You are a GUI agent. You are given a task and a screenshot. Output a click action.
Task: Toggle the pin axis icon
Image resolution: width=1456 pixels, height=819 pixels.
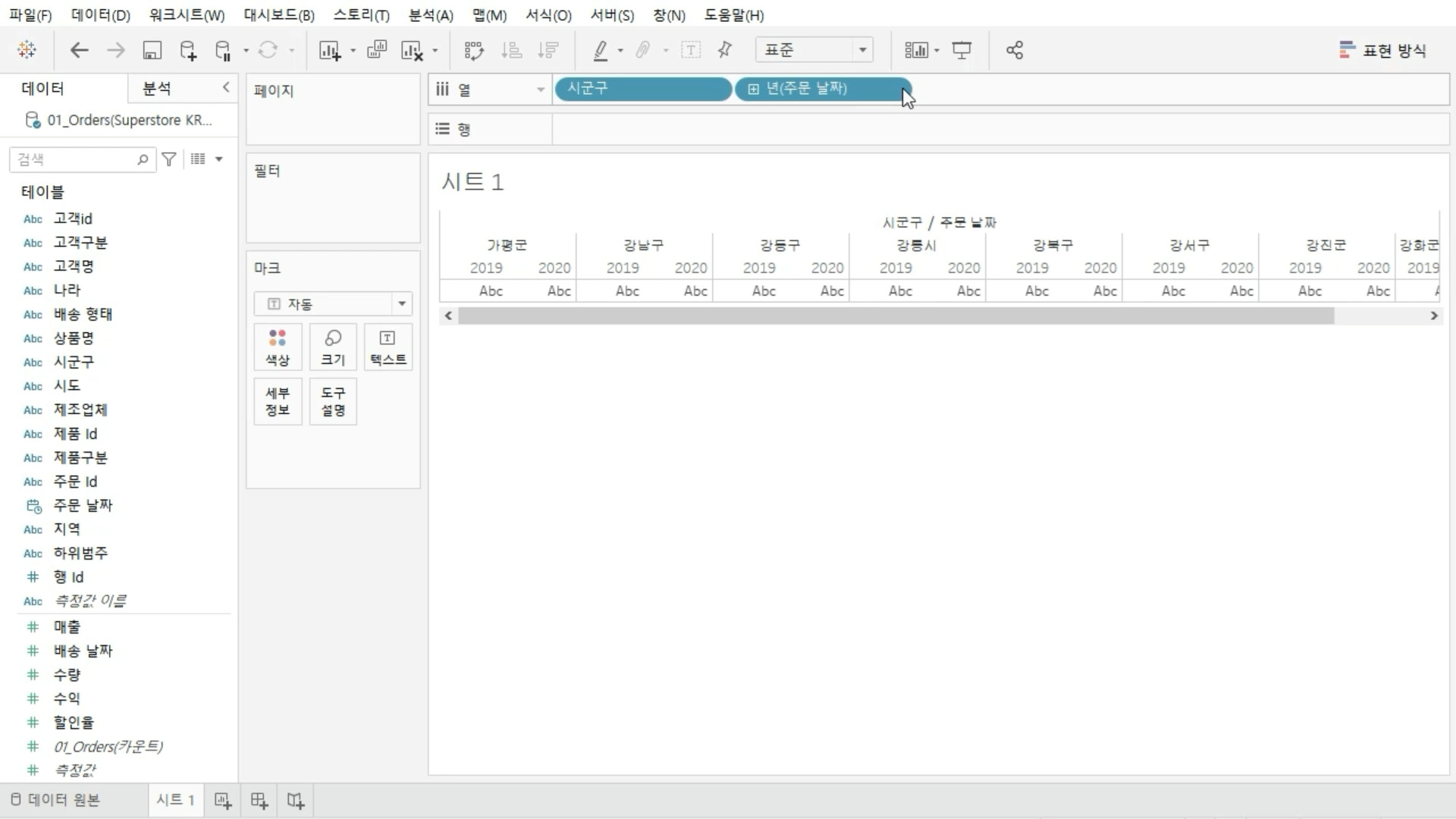pos(725,51)
